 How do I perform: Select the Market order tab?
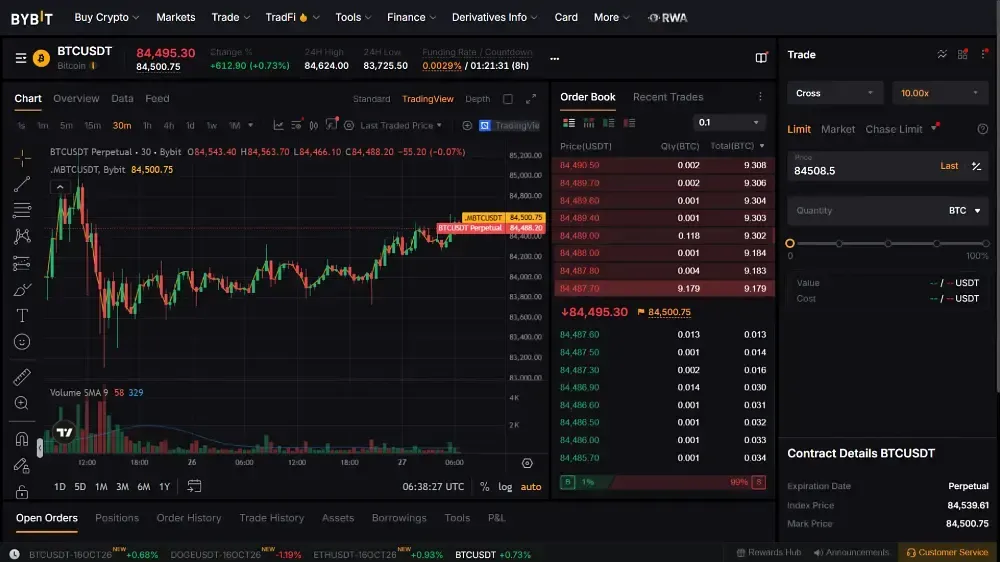pyautogui.click(x=837, y=129)
